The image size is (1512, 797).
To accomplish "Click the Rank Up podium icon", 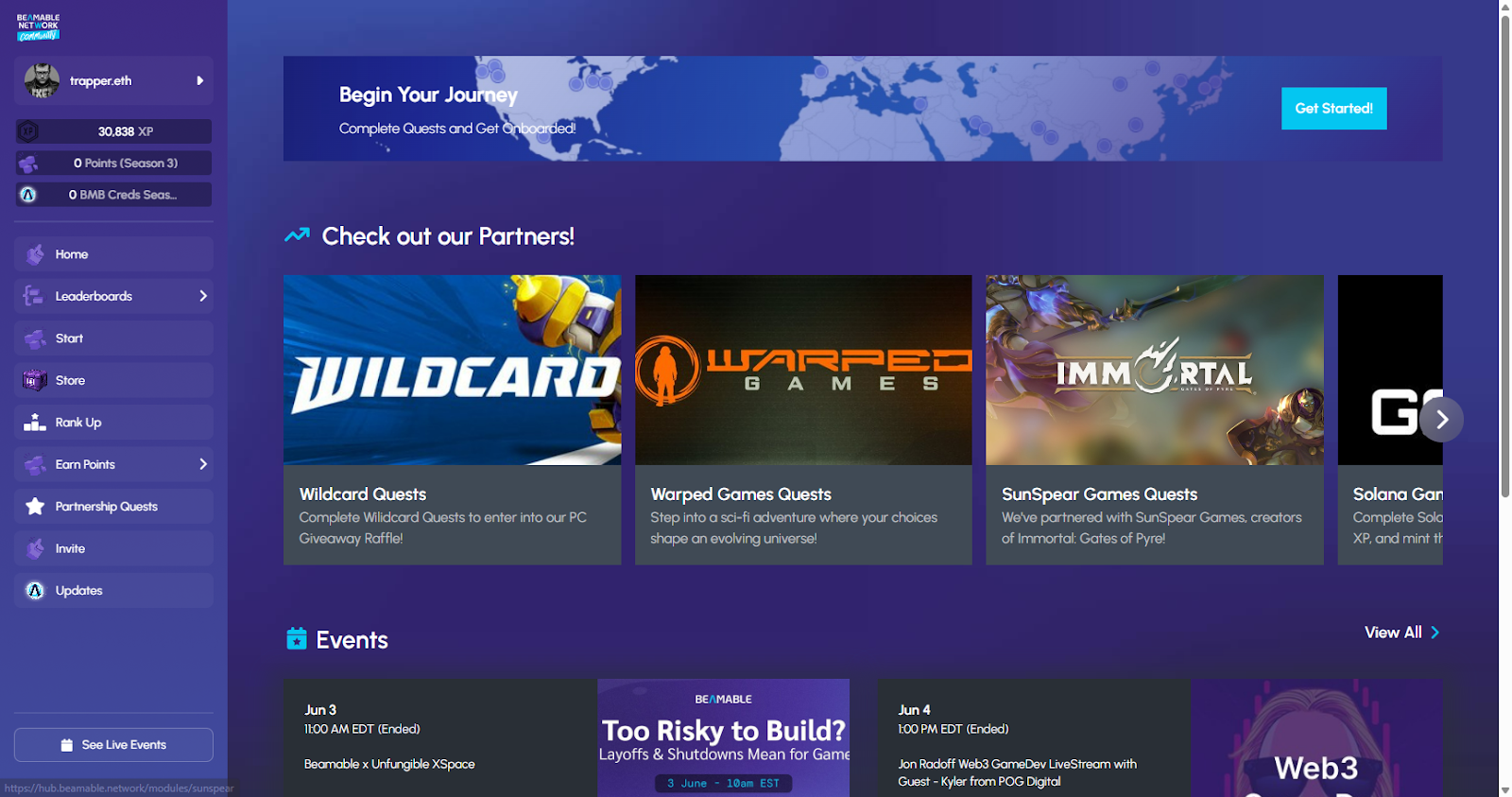I will coord(35,423).
